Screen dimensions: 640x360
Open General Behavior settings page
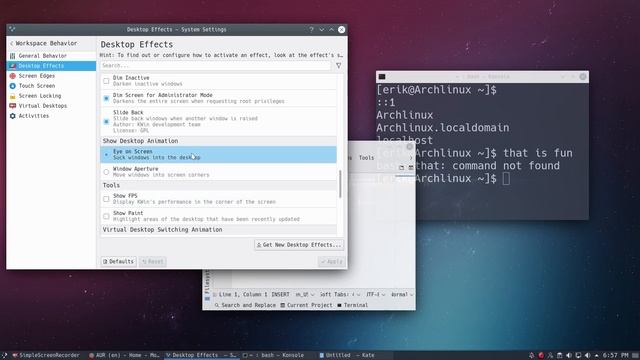51,56
